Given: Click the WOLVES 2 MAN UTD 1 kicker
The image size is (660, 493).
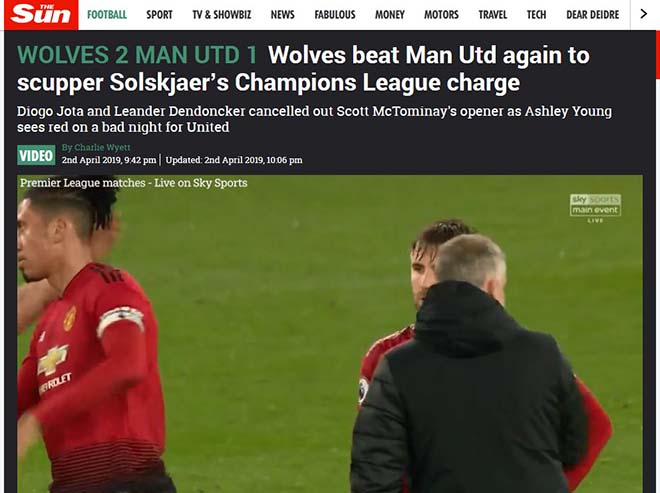Looking at the screenshot, I should click(x=137, y=55).
